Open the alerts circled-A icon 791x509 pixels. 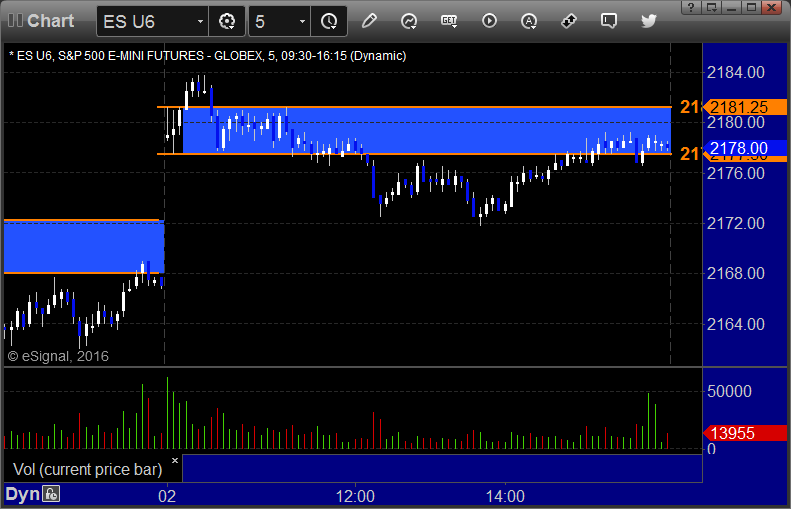click(x=529, y=21)
